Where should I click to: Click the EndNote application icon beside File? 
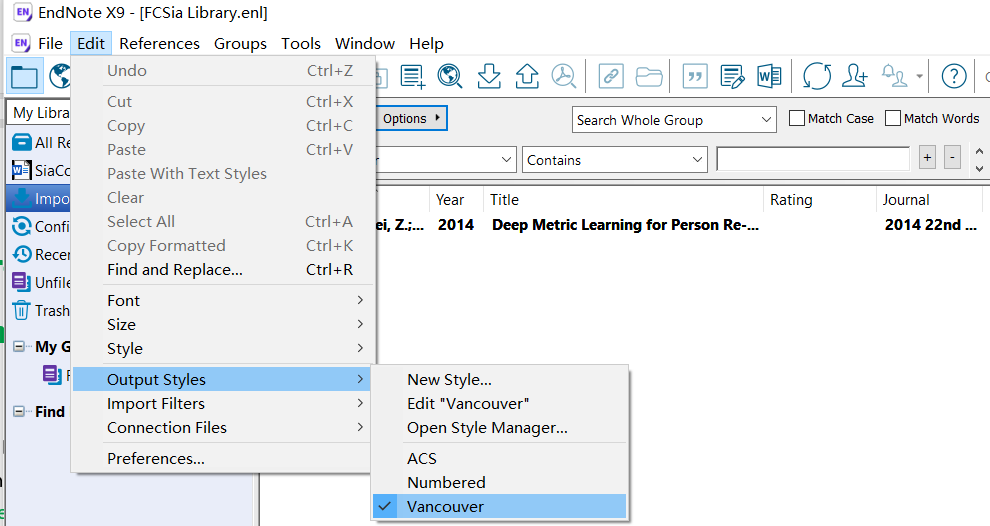[x=21, y=44]
